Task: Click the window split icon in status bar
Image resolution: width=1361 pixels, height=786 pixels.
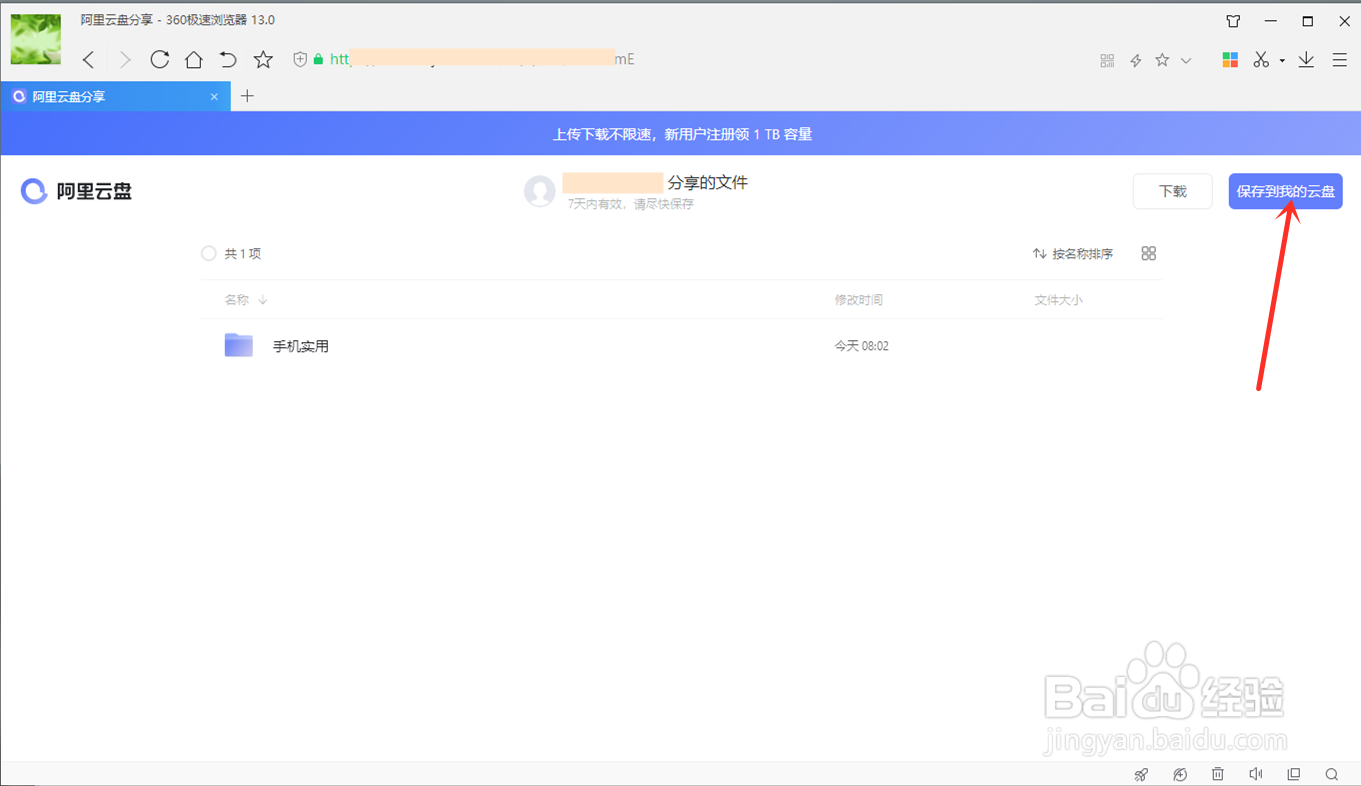Action: tap(1294, 774)
